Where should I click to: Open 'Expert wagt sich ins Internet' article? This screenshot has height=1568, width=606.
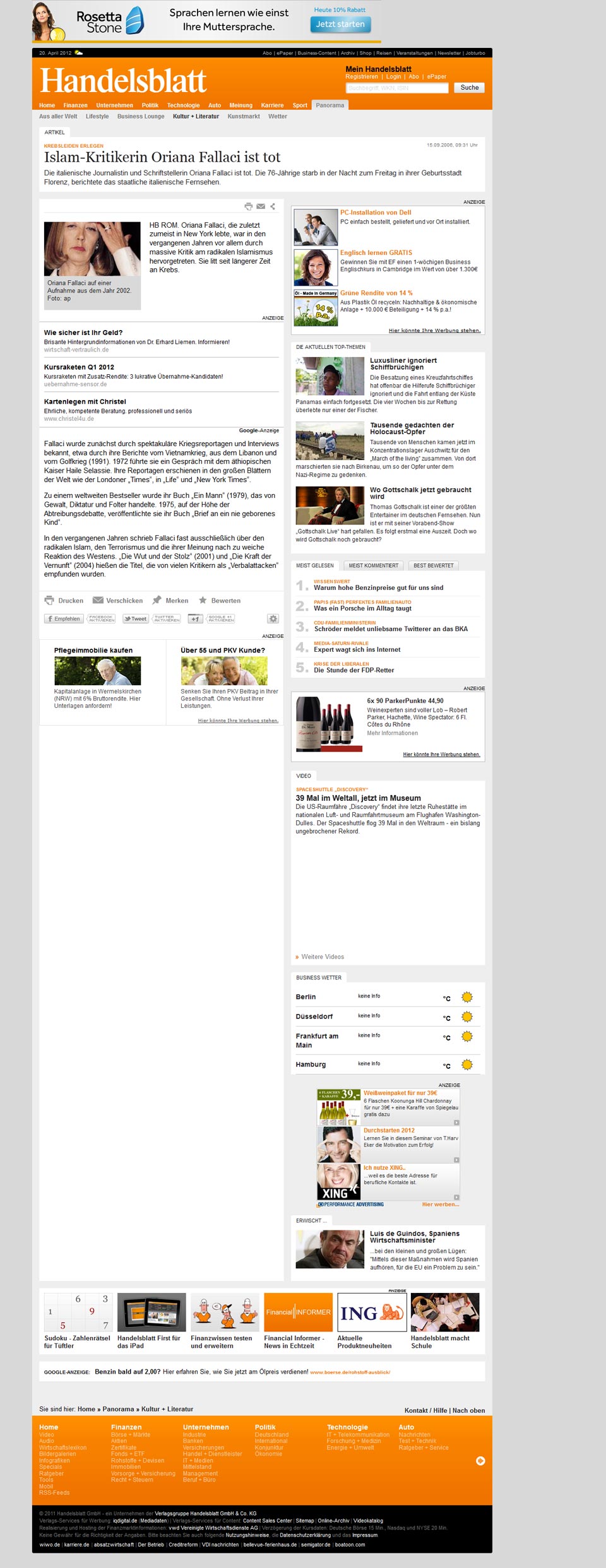tap(357, 649)
